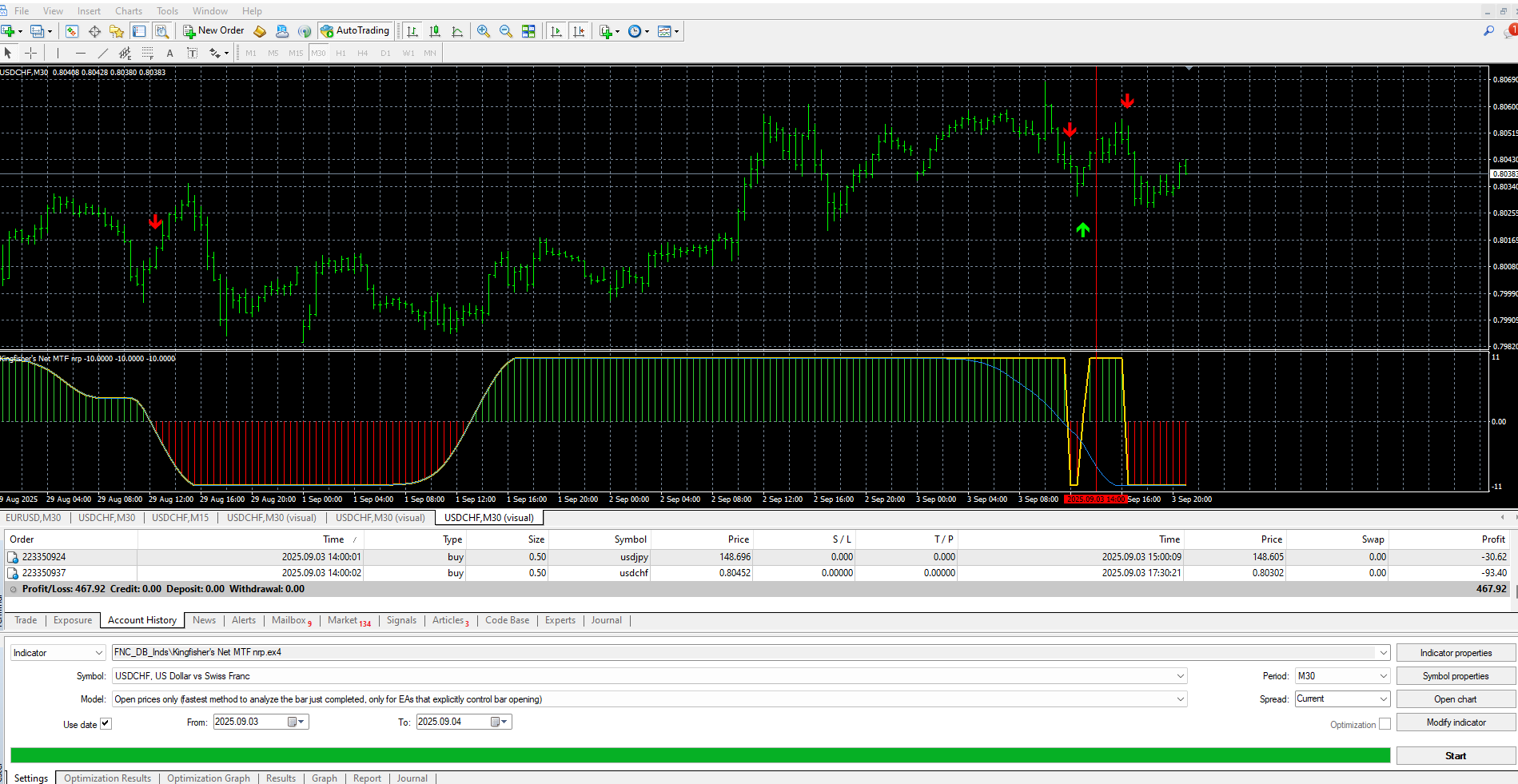Select the Trendline drawing tool
The height and width of the screenshot is (784, 1518).
click(102, 53)
